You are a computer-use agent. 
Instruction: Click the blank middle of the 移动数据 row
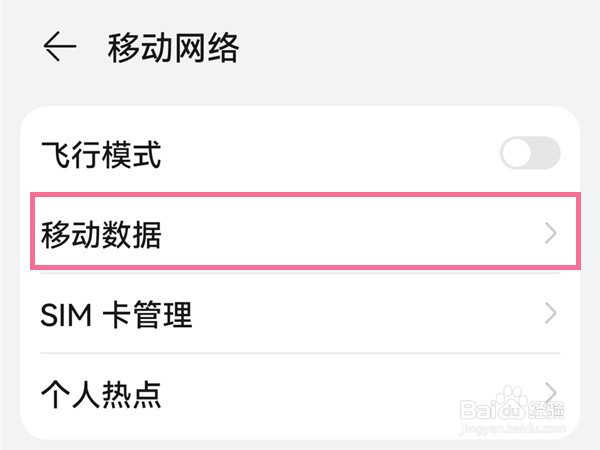click(350, 235)
